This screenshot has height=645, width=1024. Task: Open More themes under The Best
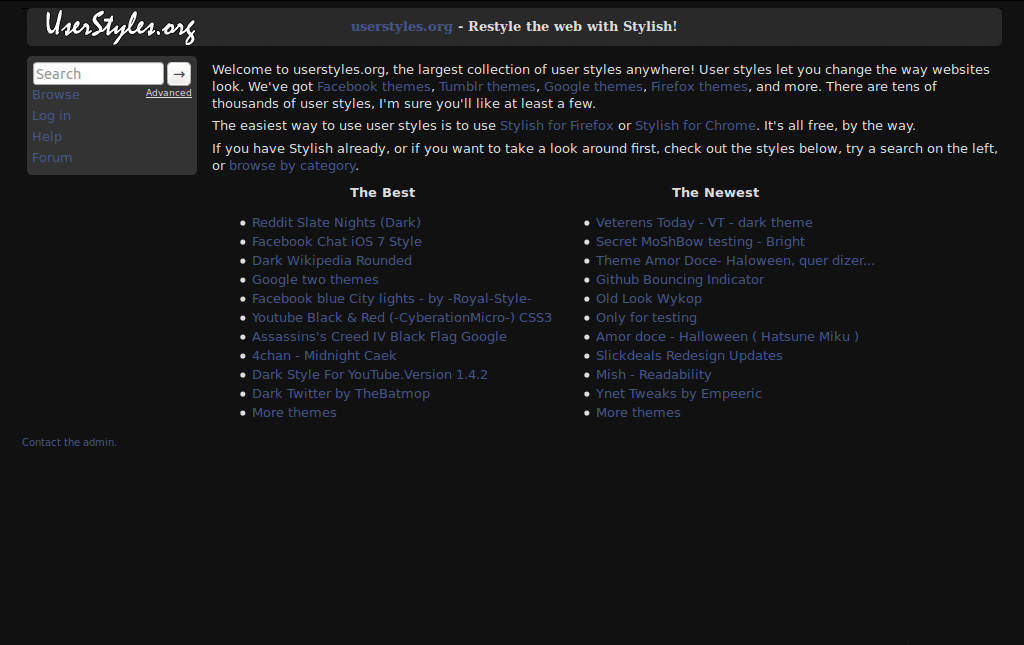(294, 413)
